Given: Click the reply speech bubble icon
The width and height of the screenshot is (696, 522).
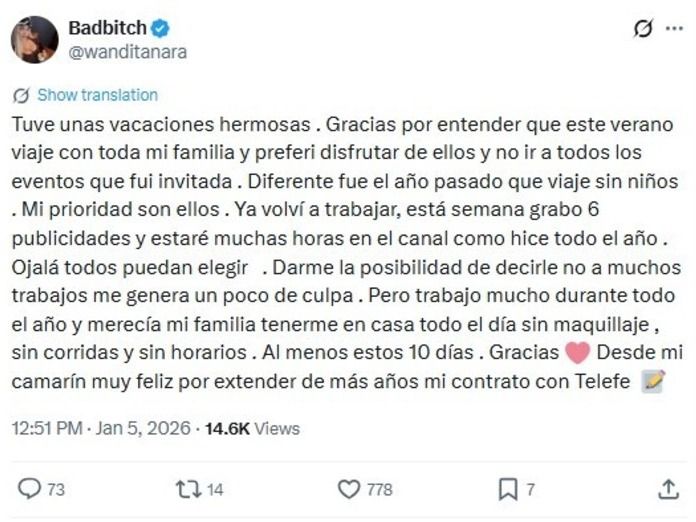Looking at the screenshot, I should [x=30, y=489].
